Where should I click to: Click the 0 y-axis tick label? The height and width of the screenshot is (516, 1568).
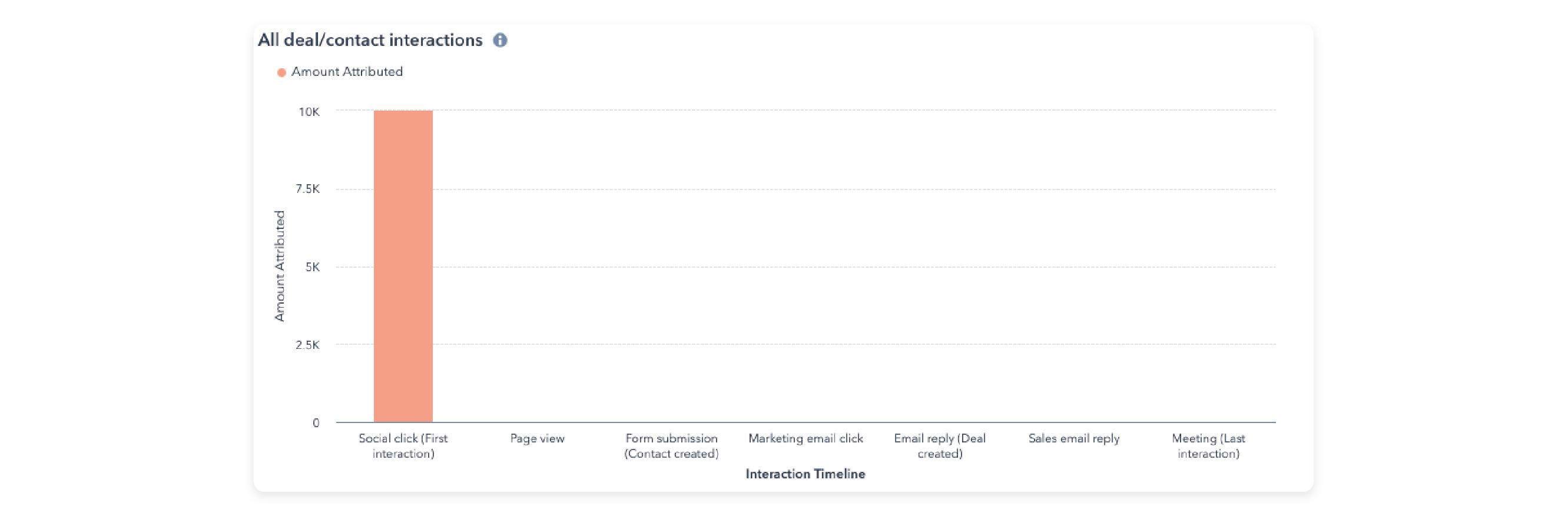(x=315, y=423)
